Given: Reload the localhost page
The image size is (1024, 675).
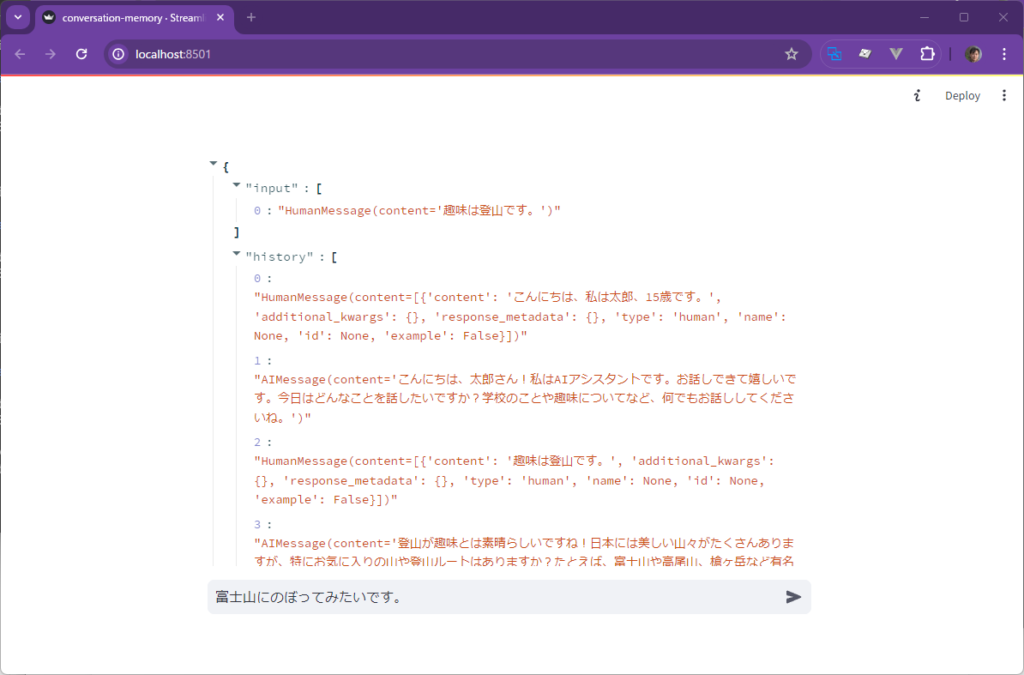Looking at the screenshot, I should point(81,54).
